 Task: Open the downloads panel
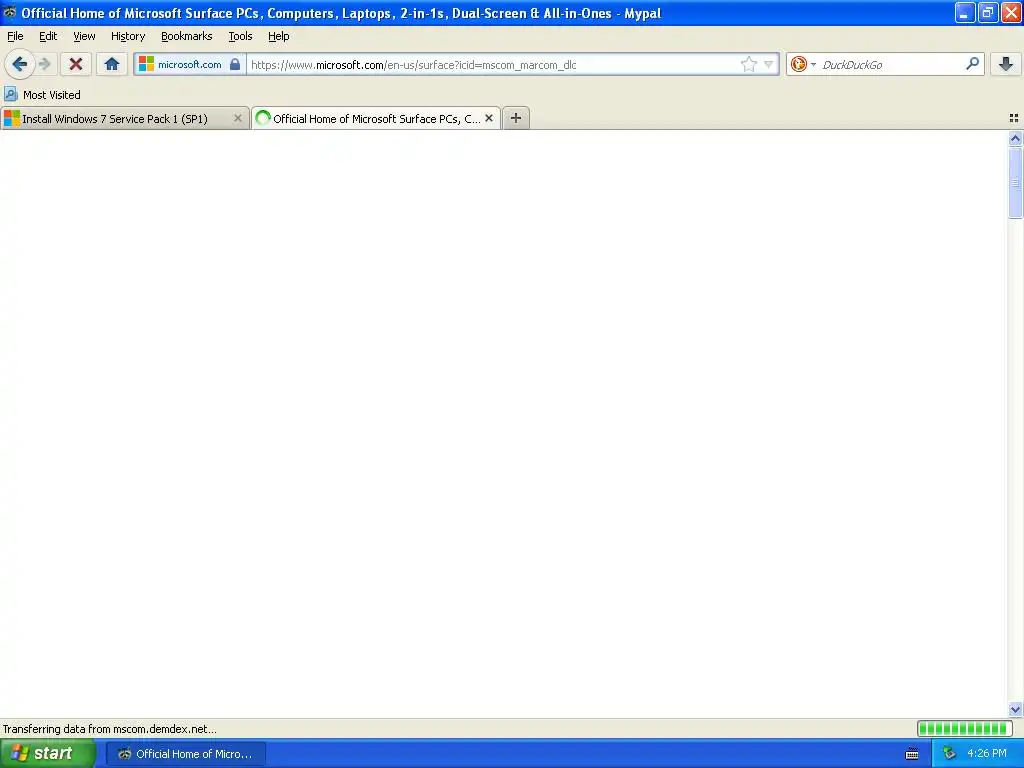point(1006,64)
